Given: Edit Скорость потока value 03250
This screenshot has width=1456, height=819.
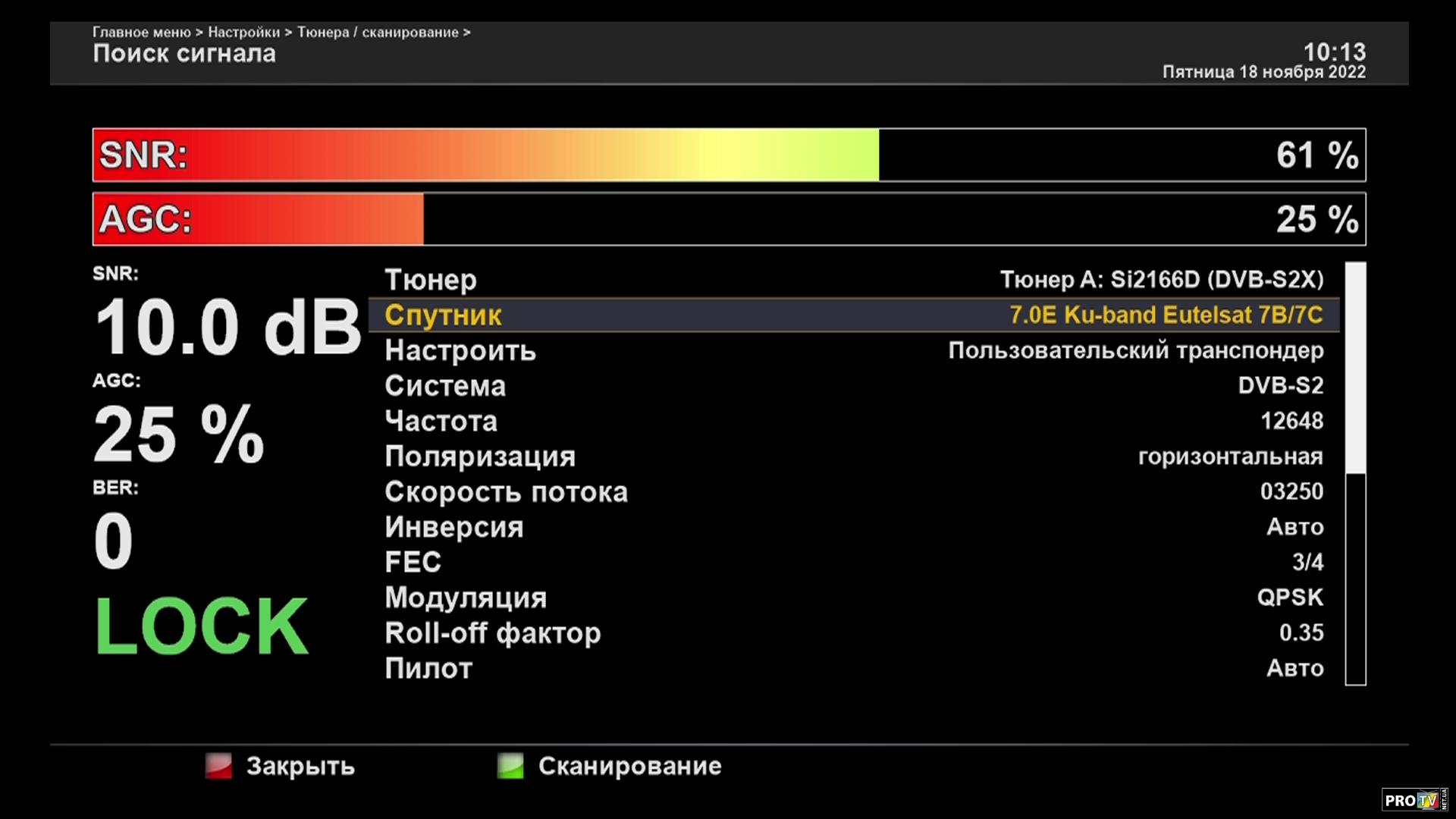Looking at the screenshot, I should coord(1291,491).
